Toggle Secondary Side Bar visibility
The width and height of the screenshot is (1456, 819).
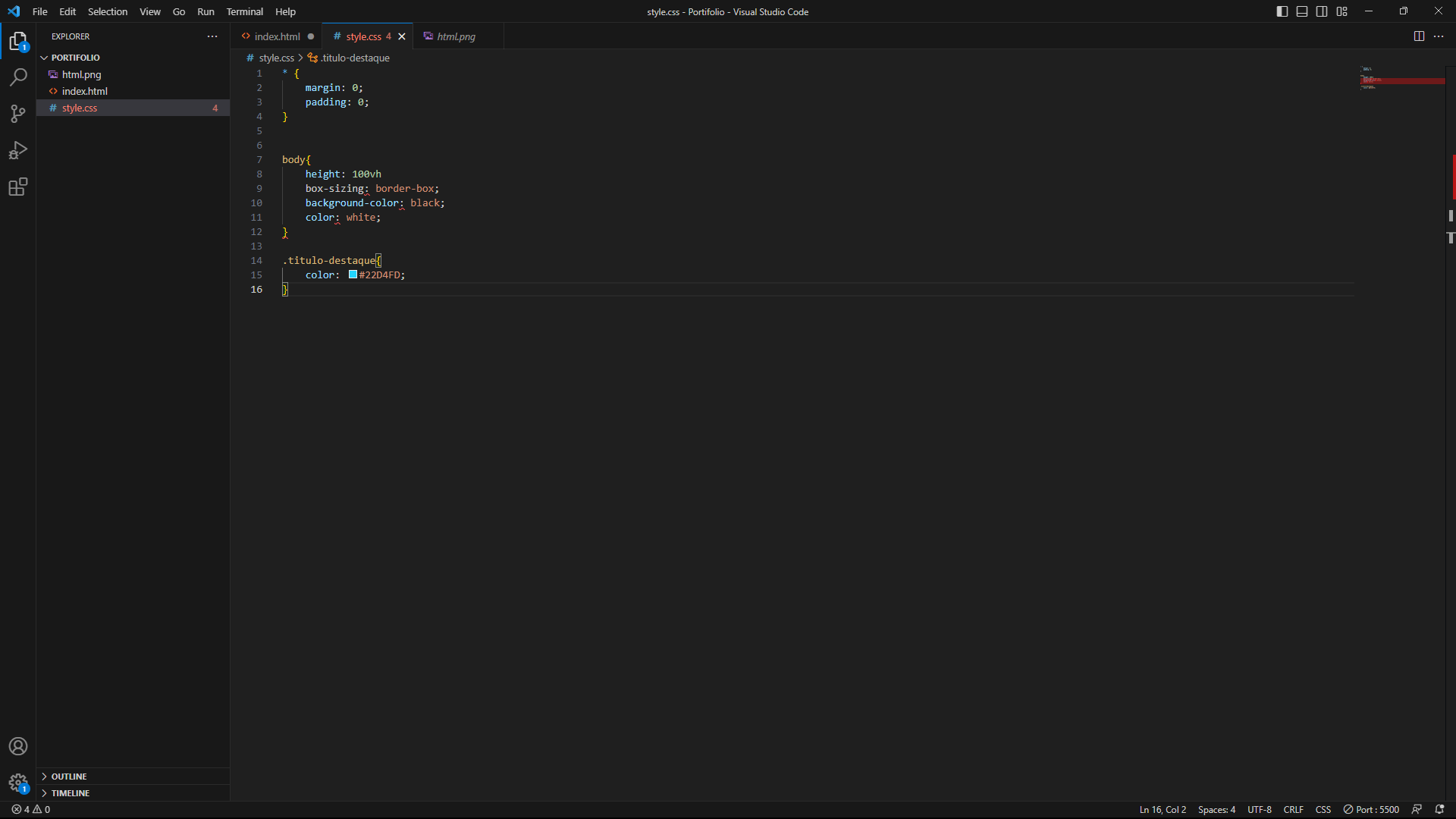coord(1322,11)
